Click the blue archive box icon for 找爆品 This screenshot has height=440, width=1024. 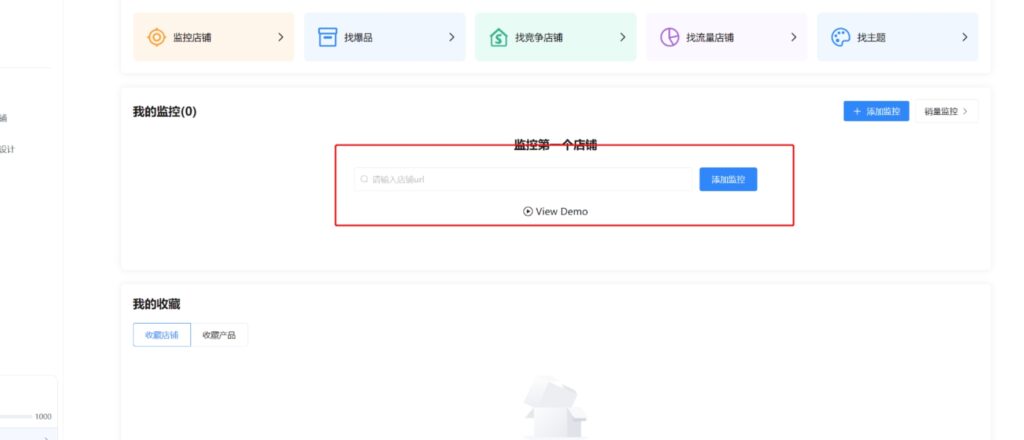pos(327,37)
